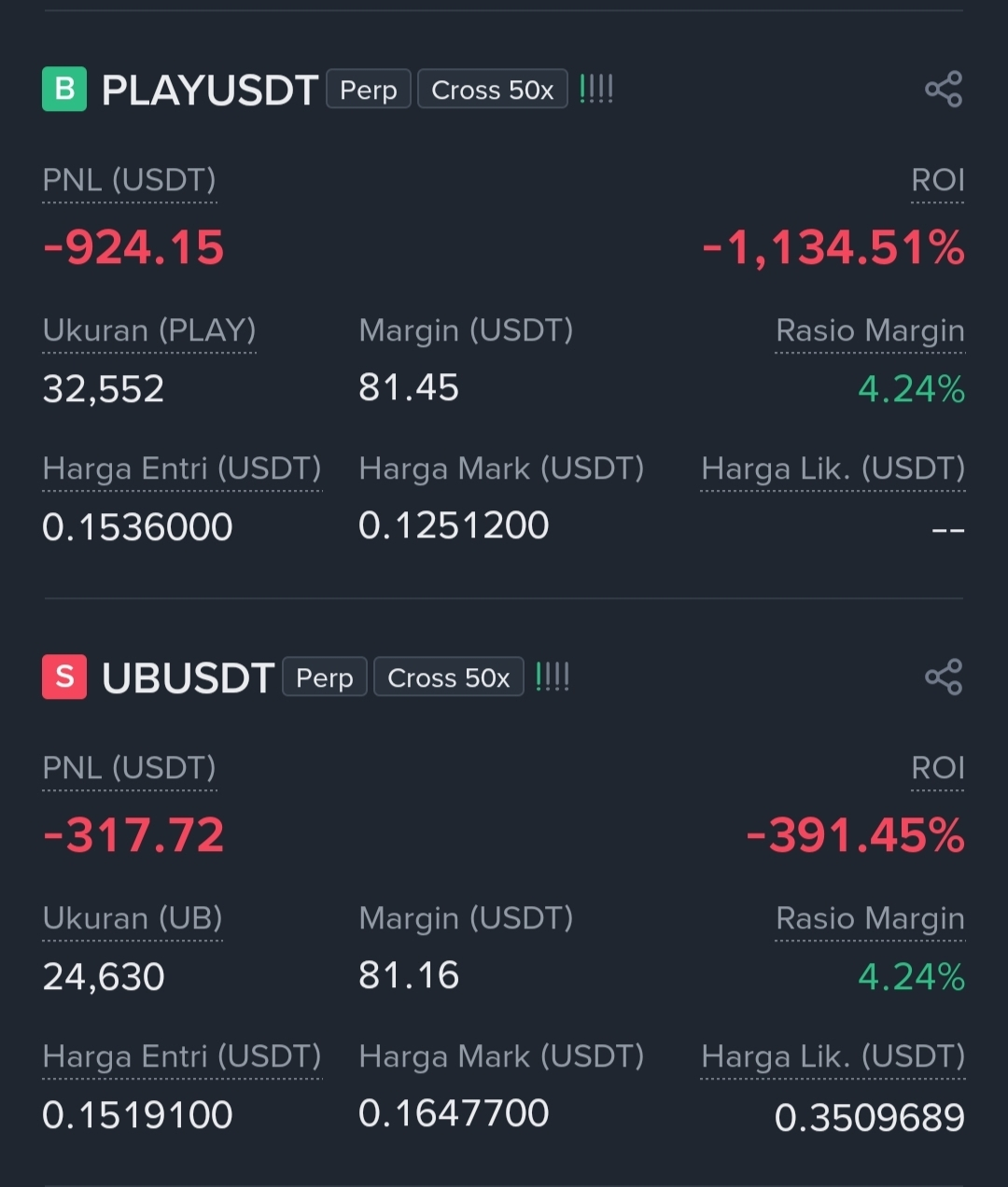Show PNL (USDT) explanation for PLAYUSDT

coord(130,181)
